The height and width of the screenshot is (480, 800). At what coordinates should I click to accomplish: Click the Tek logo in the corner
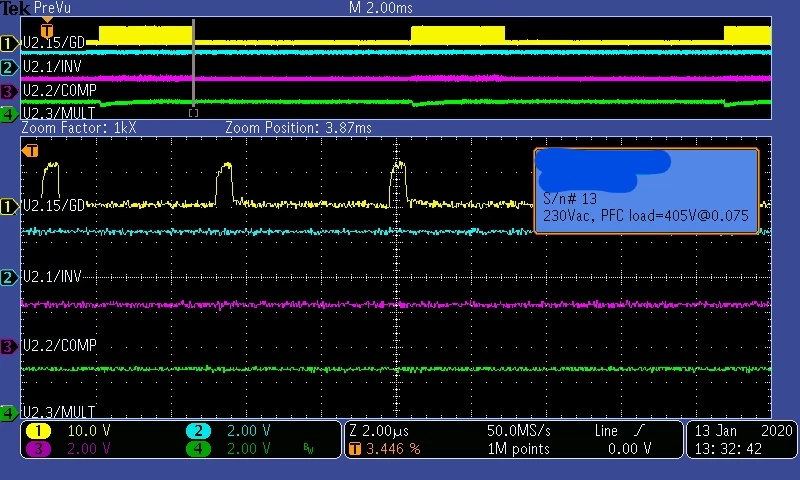pyautogui.click(x=15, y=8)
